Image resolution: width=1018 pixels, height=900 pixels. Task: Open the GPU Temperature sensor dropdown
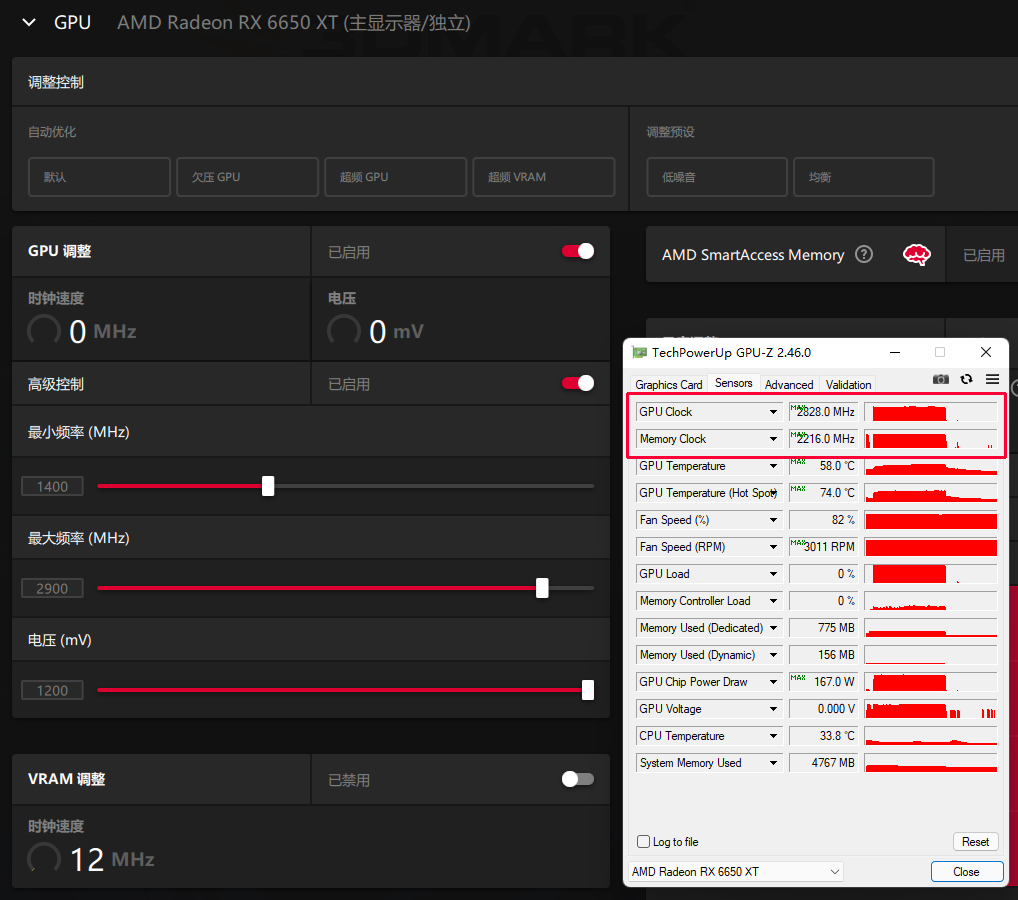pos(773,466)
